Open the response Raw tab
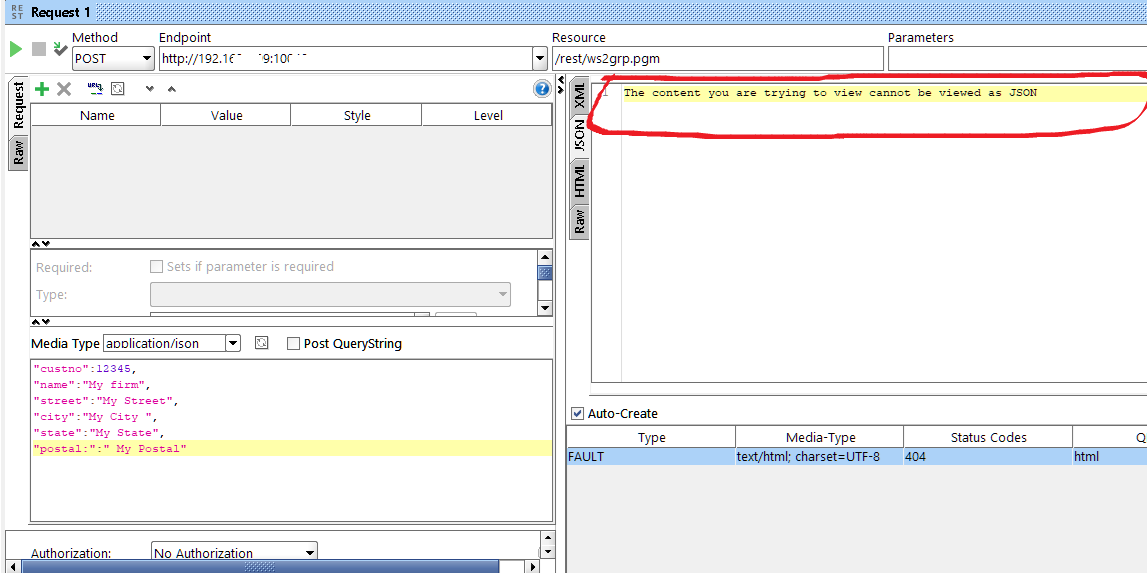Viewport: 1147px width, 573px height. point(579,222)
